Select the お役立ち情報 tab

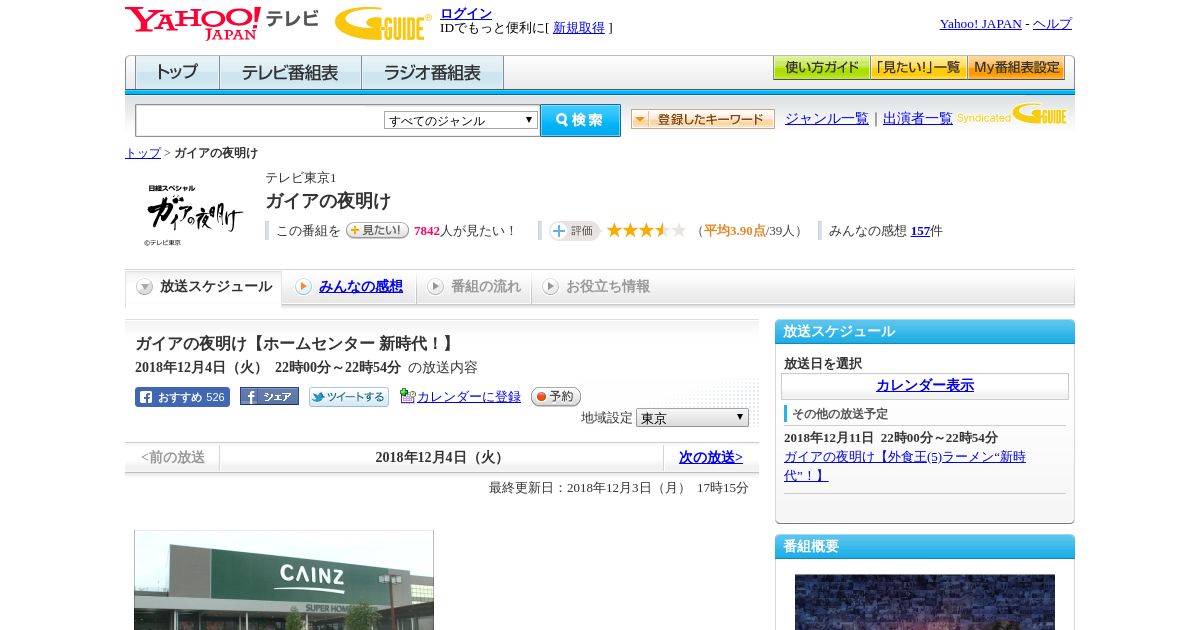pyautogui.click(x=596, y=287)
